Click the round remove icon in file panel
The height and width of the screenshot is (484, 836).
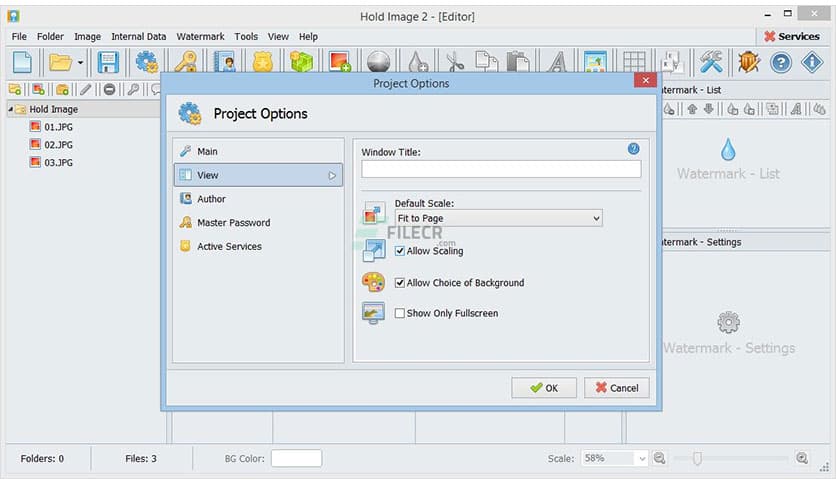pos(109,90)
